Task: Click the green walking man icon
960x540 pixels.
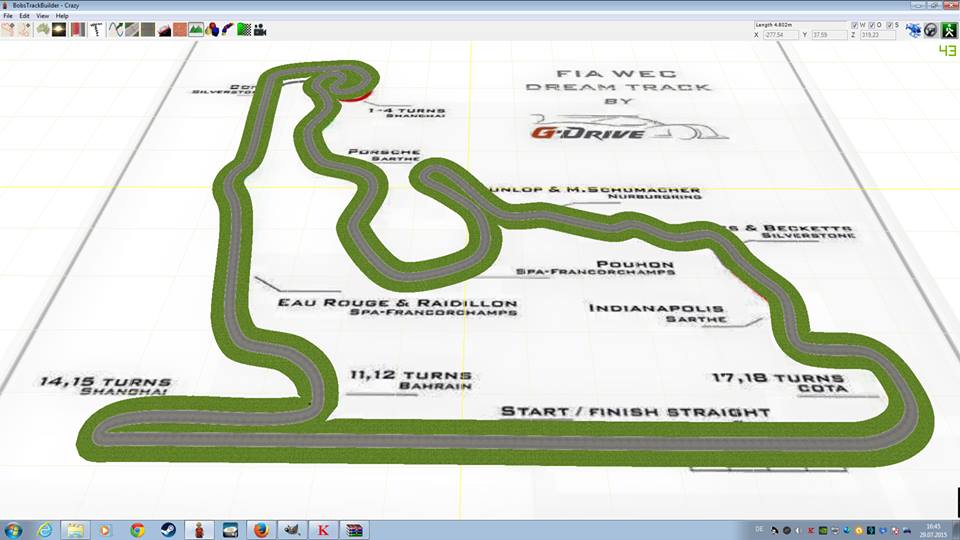Action: click(x=949, y=30)
